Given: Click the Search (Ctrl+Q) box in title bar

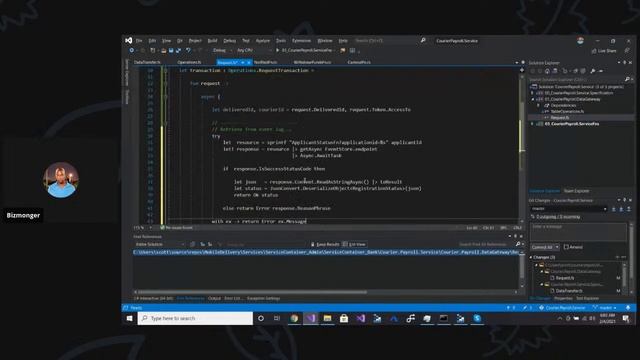Looking at the screenshot, I should pyautogui.click(x=390, y=40).
